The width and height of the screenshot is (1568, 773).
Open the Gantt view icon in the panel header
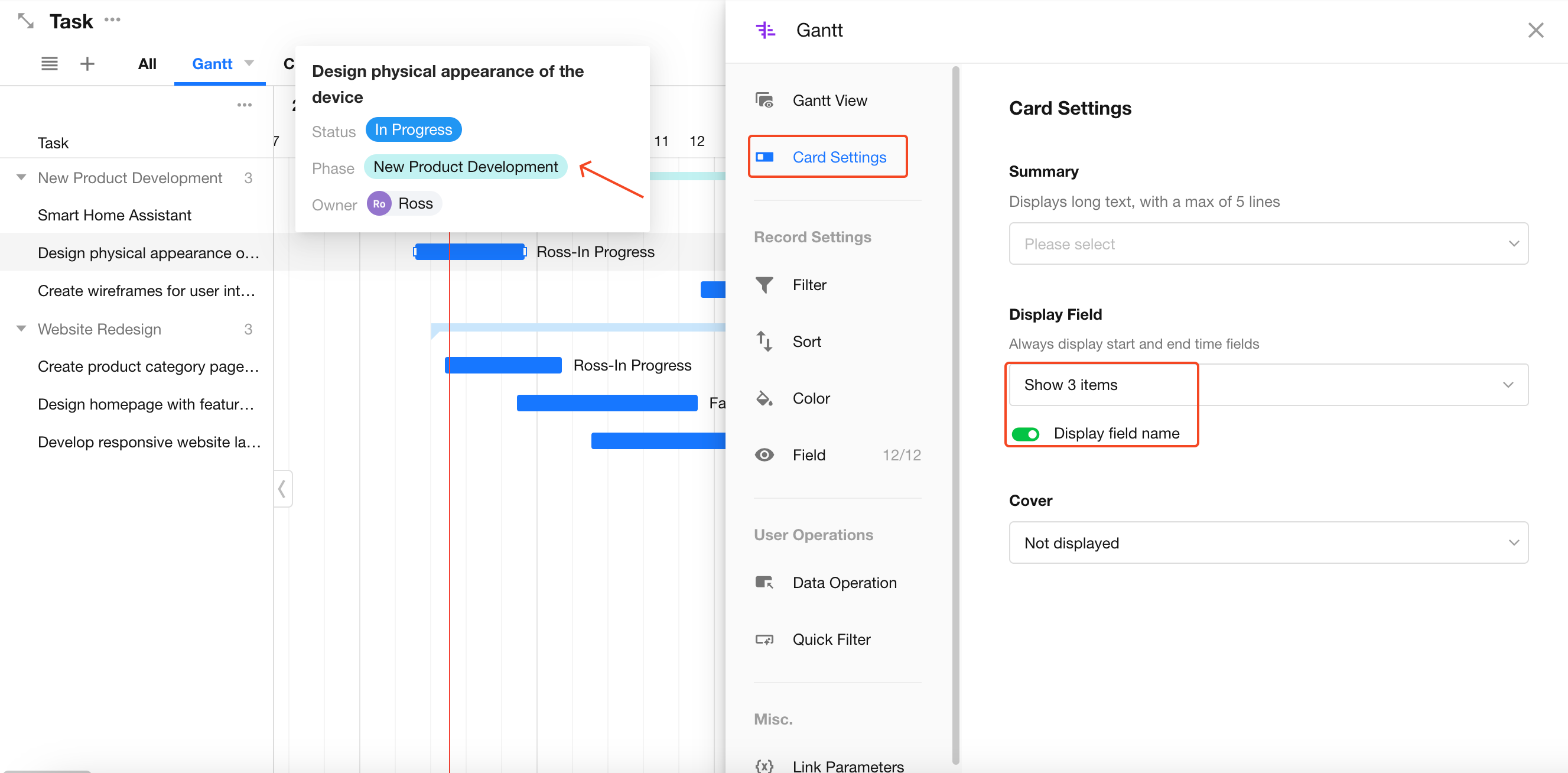[765, 30]
